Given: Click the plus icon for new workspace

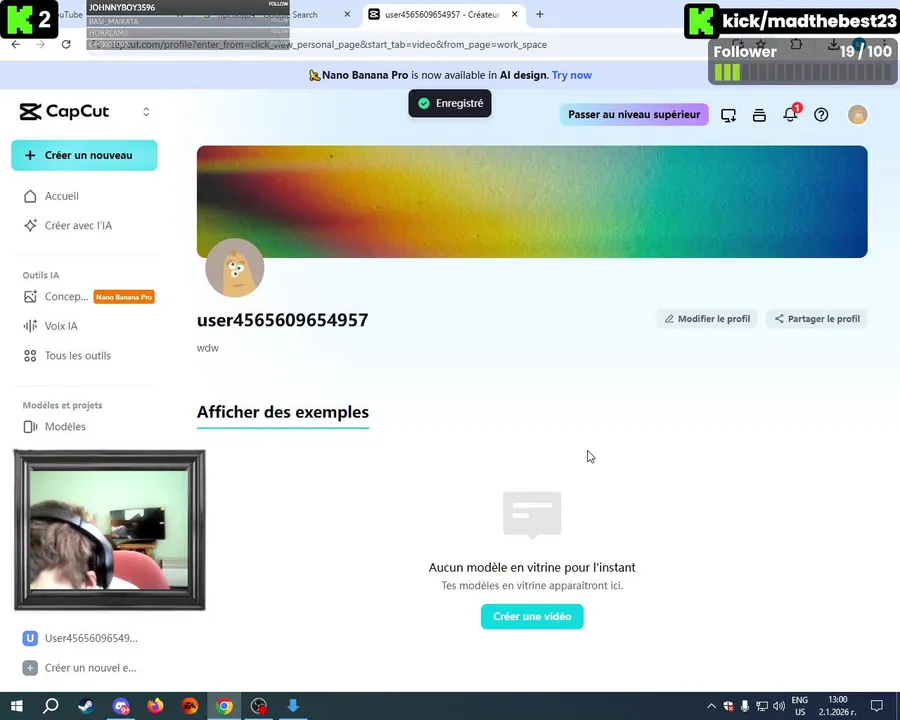Looking at the screenshot, I should coord(30,668).
